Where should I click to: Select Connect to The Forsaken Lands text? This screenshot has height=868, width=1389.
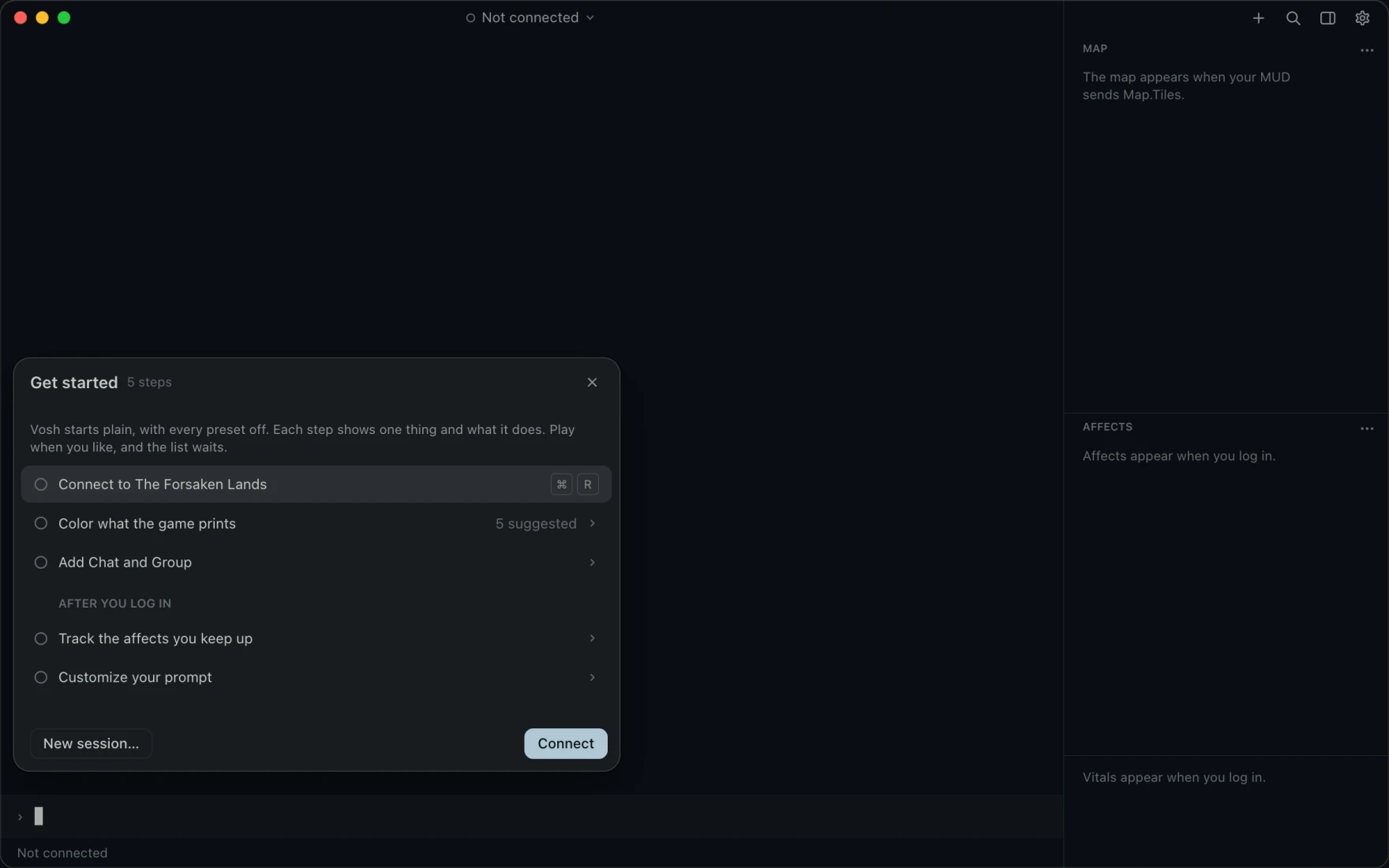pyautogui.click(x=163, y=485)
